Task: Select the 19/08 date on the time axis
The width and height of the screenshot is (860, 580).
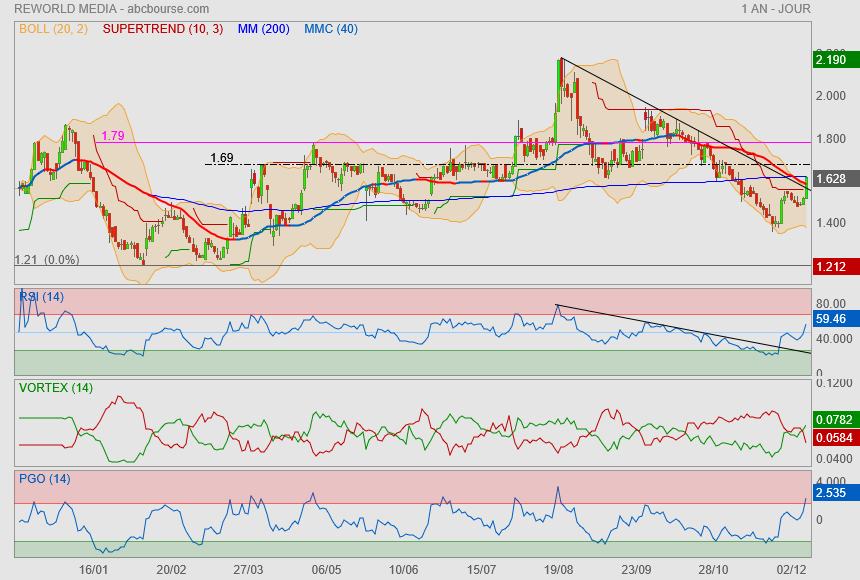Action: [557, 569]
